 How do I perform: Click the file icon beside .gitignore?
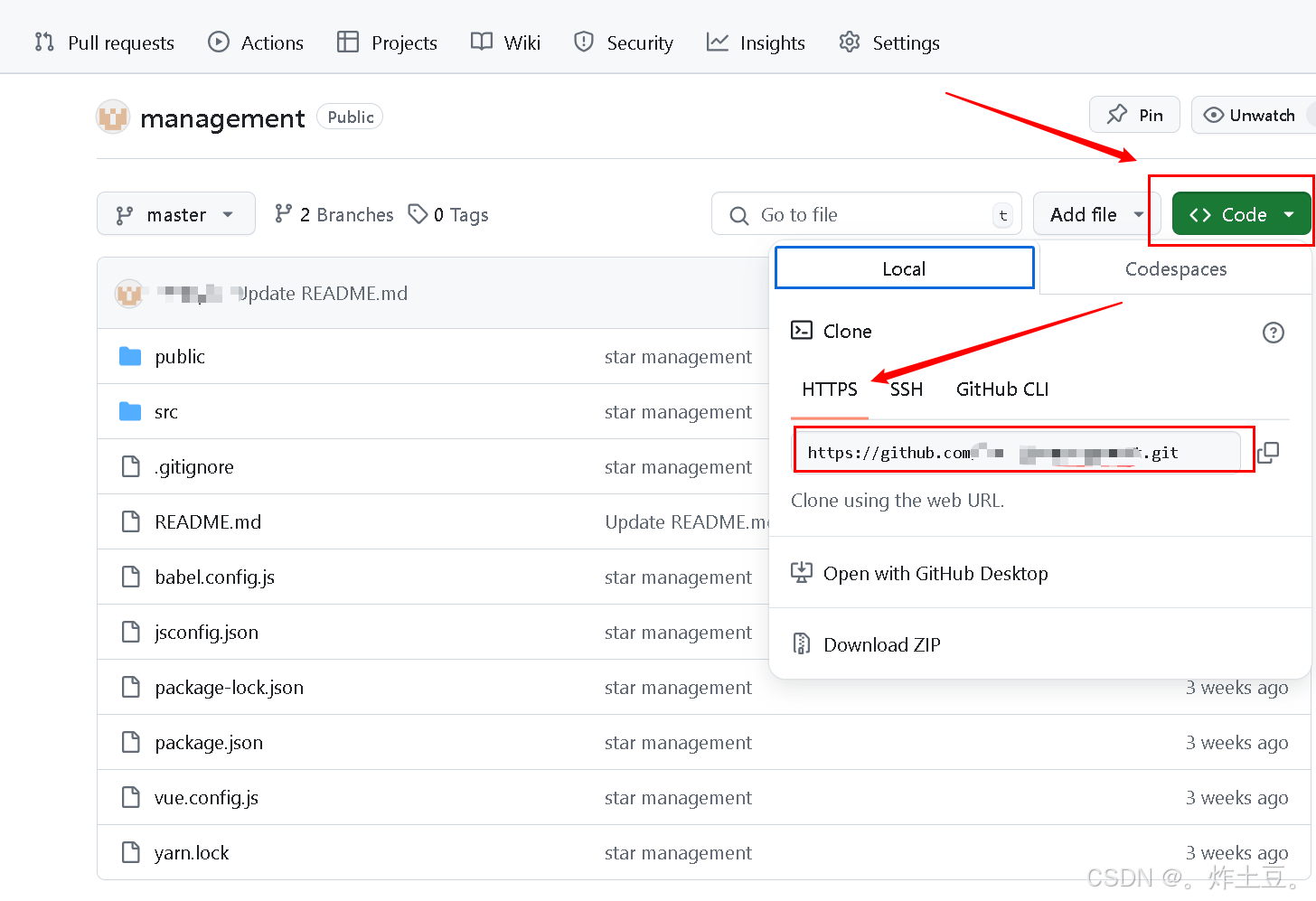131,466
